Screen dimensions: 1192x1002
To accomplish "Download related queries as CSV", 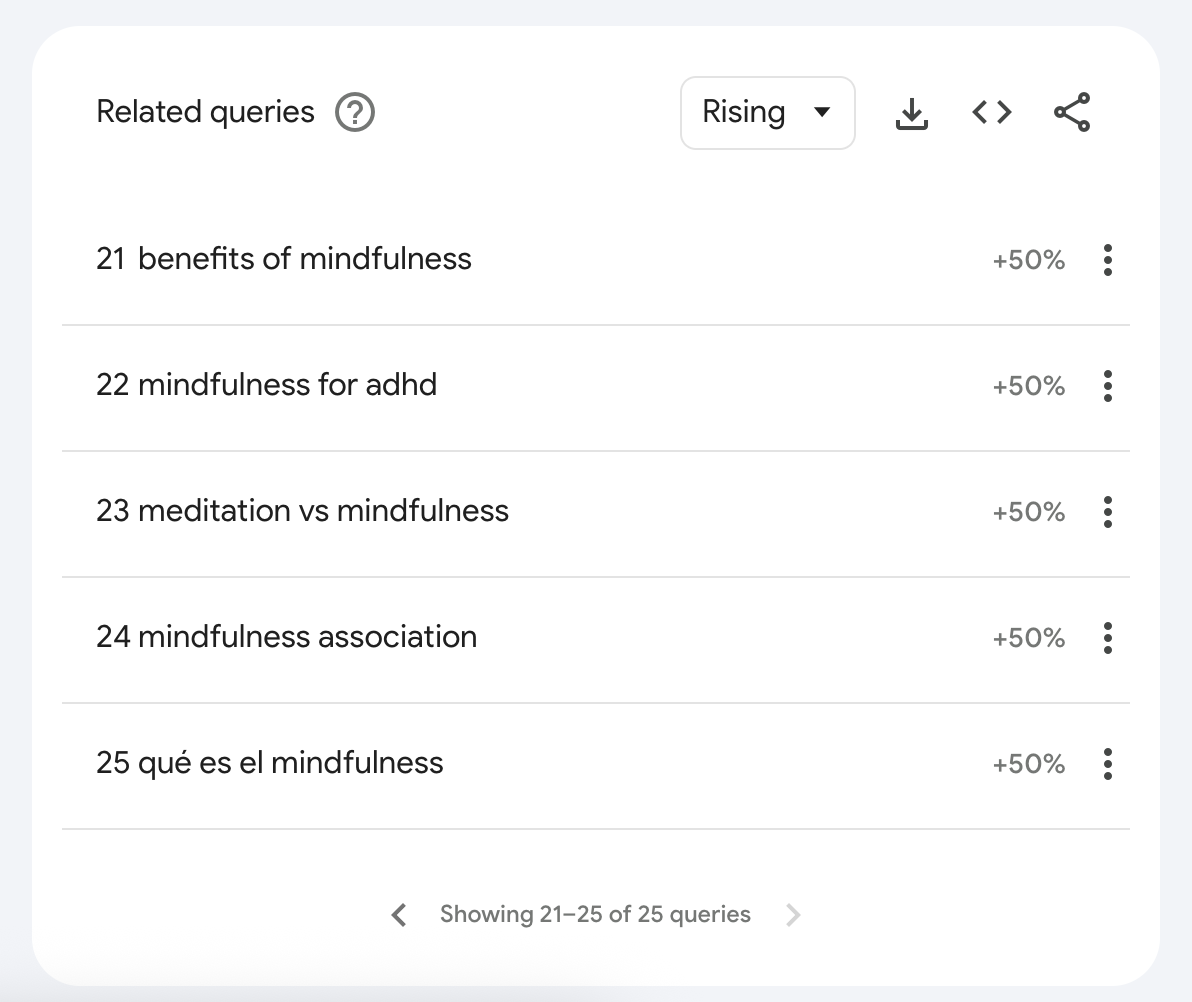I will coord(911,113).
